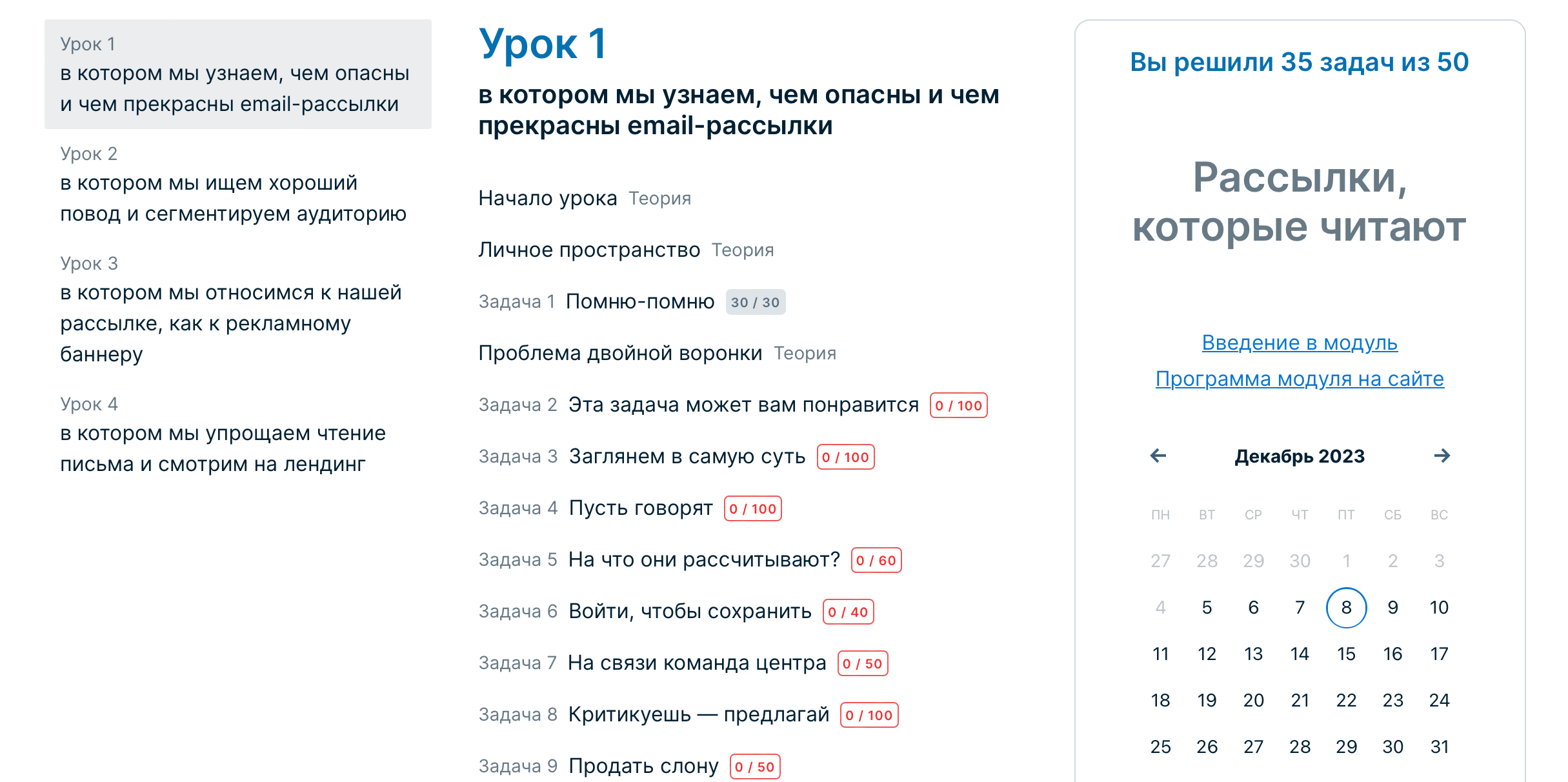Open the Начало урока theory page
The width and height of the screenshot is (1568, 782).
(548, 198)
